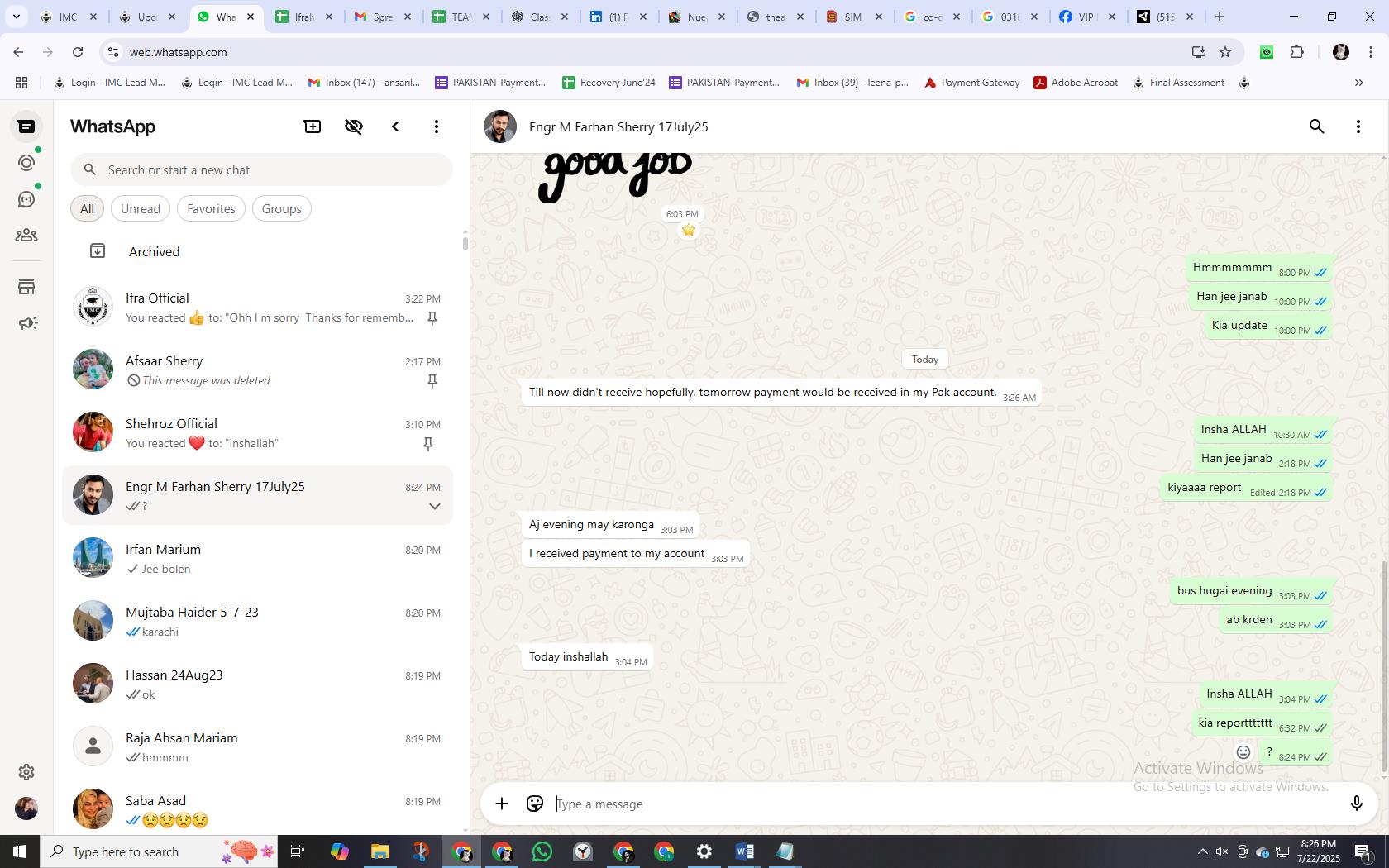Open the Ifra Official chat
1389x868 pixels.
pos(258,307)
